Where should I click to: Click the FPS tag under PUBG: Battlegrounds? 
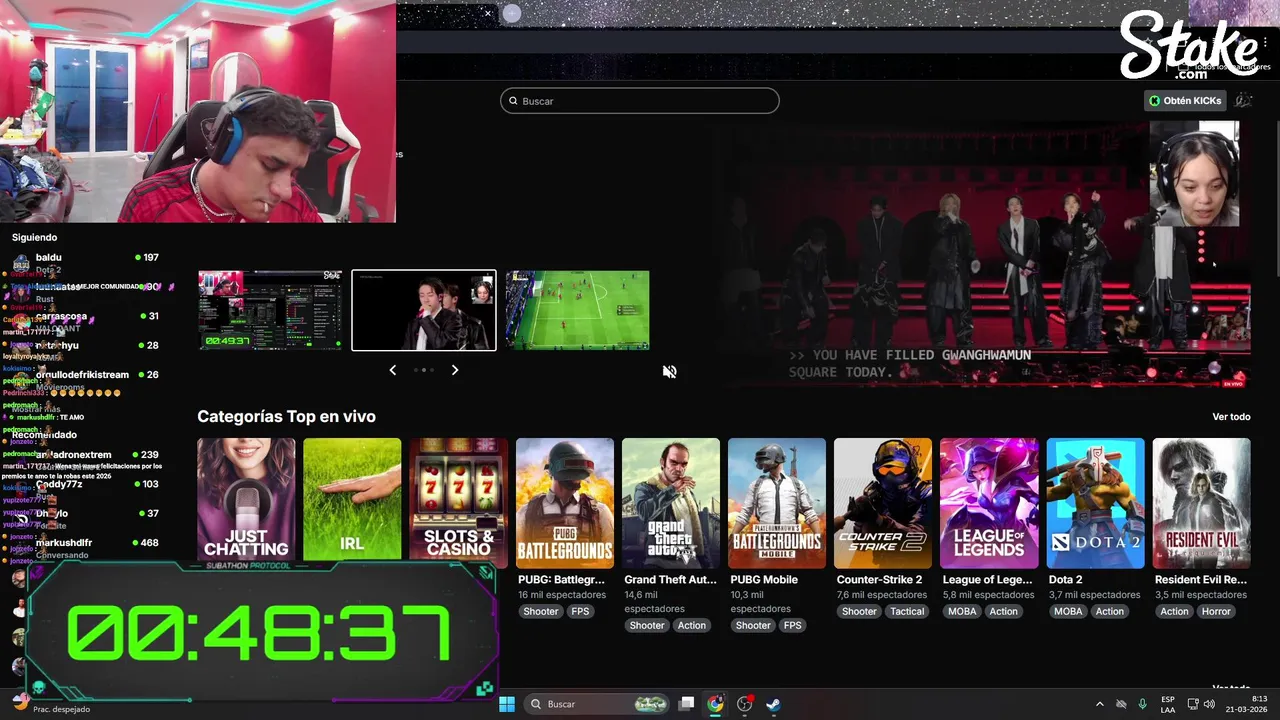pos(580,612)
